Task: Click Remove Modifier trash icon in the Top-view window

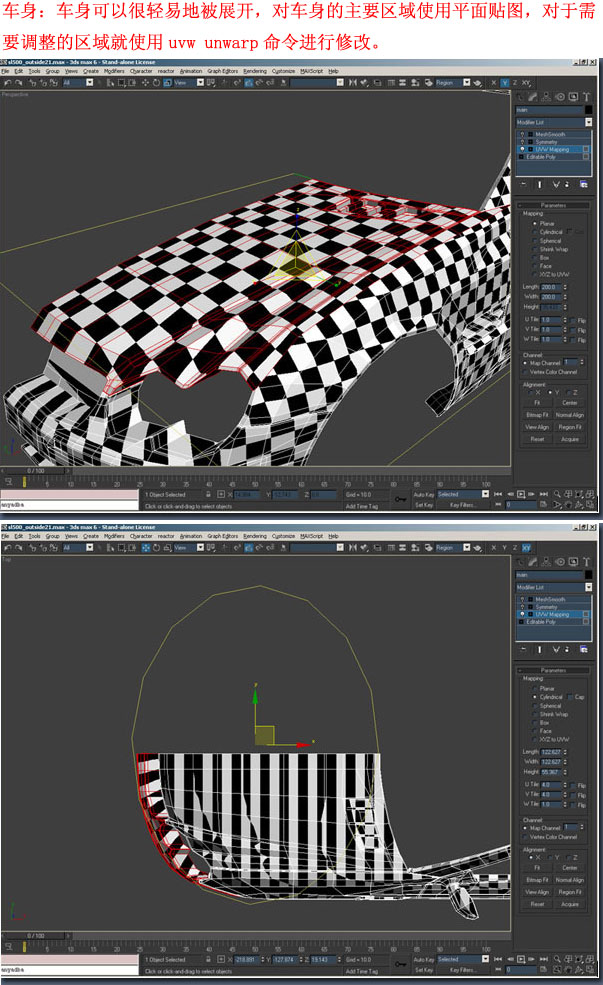Action: 569,648
